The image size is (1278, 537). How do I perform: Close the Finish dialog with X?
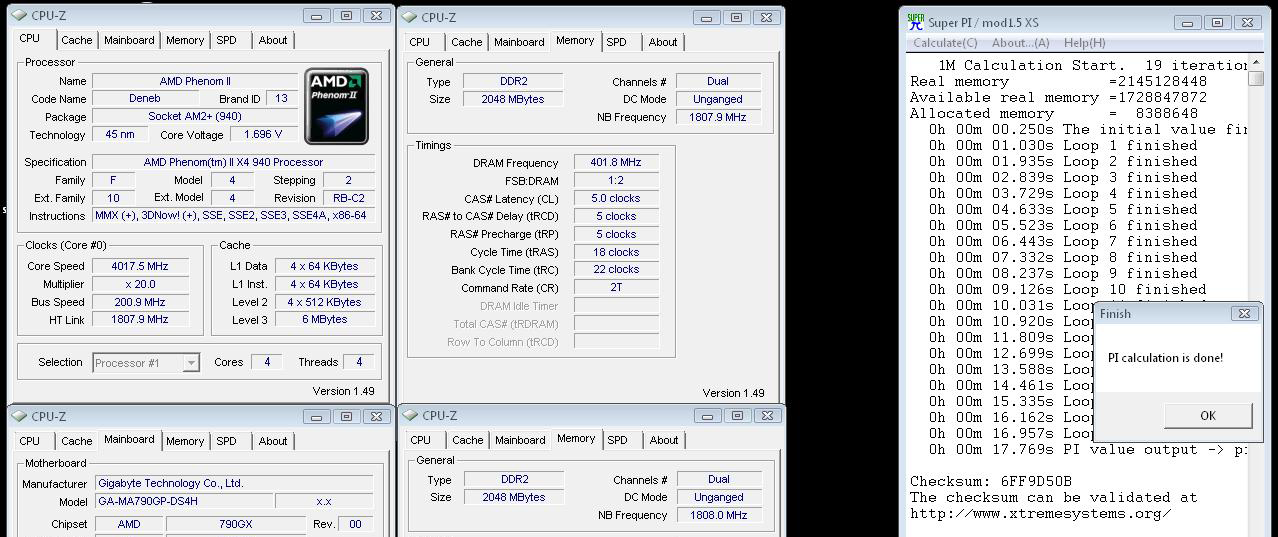pos(1244,313)
